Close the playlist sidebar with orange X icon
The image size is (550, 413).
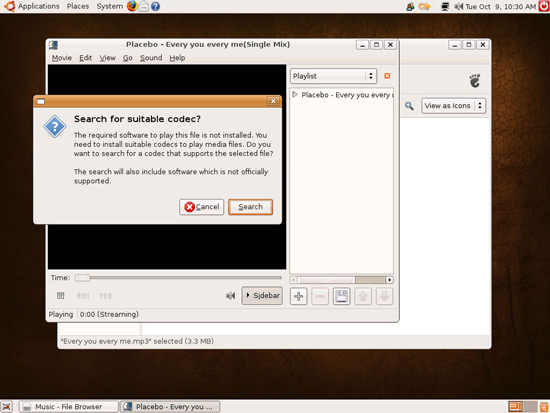point(387,76)
